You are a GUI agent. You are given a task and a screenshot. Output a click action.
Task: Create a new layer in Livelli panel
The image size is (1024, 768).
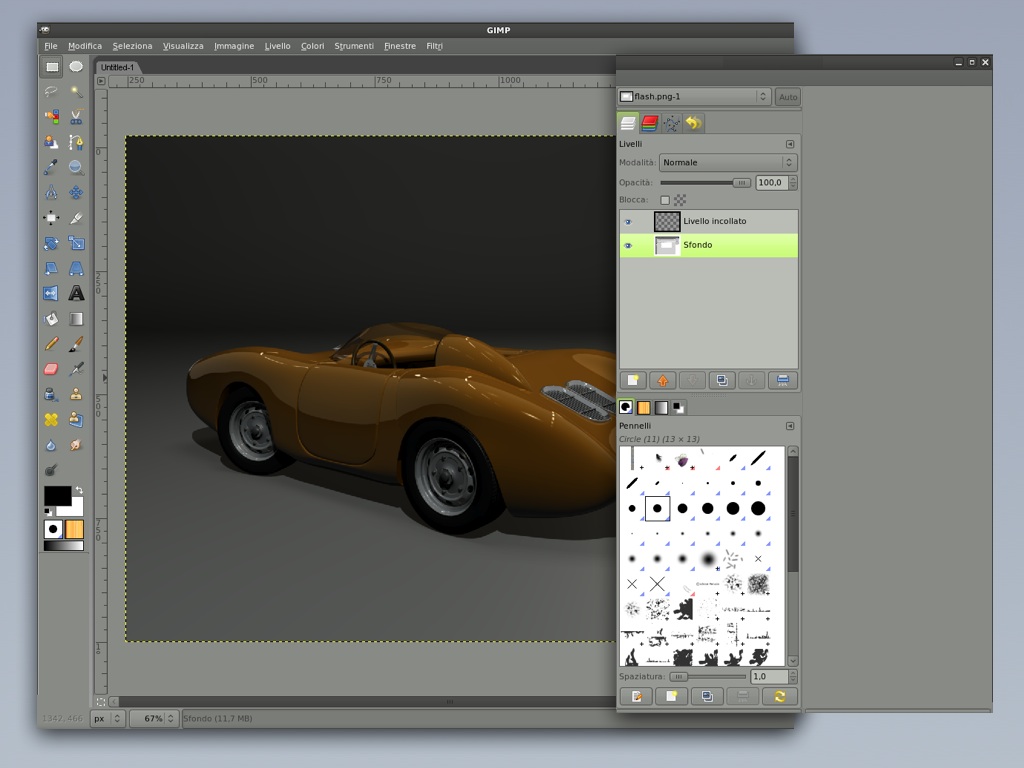tap(632, 380)
